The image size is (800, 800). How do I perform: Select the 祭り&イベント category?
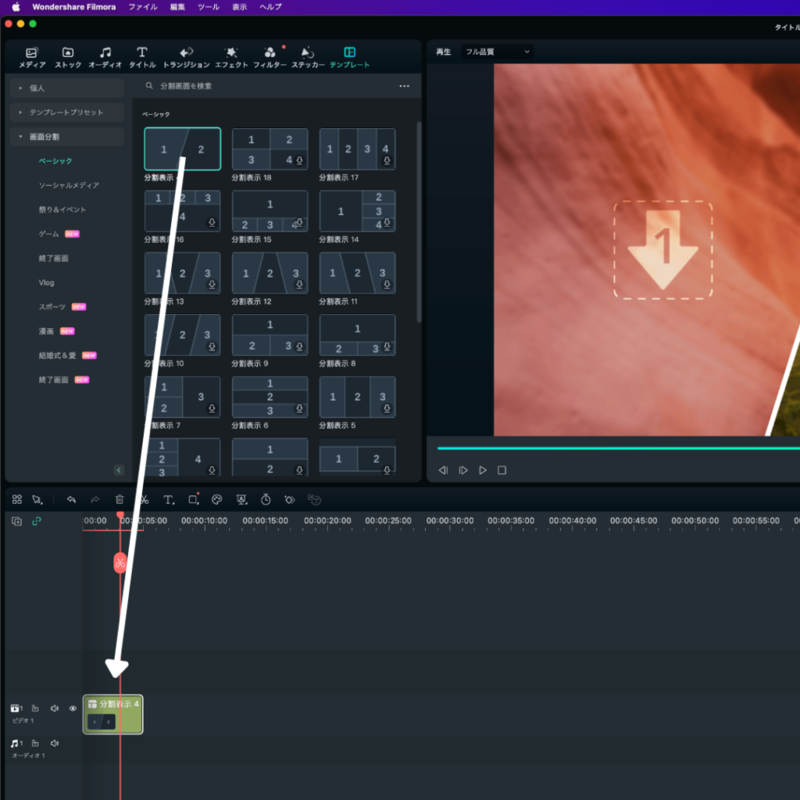[62, 210]
